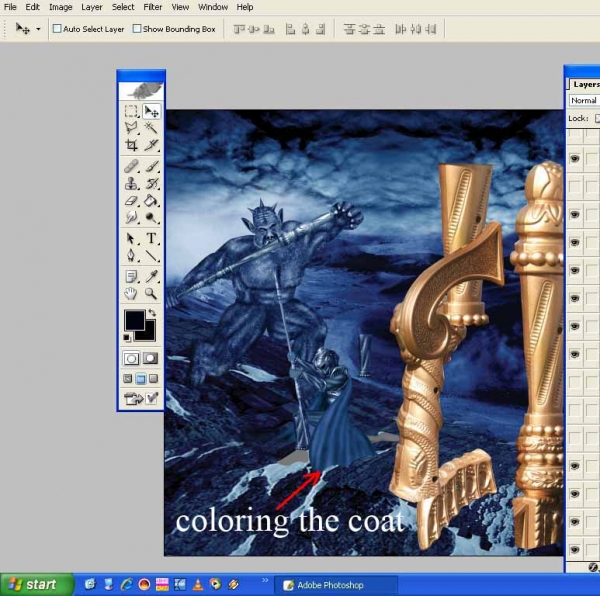Select the Dodge tool
The height and width of the screenshot is (596, 600).
[x=151, y=217]
